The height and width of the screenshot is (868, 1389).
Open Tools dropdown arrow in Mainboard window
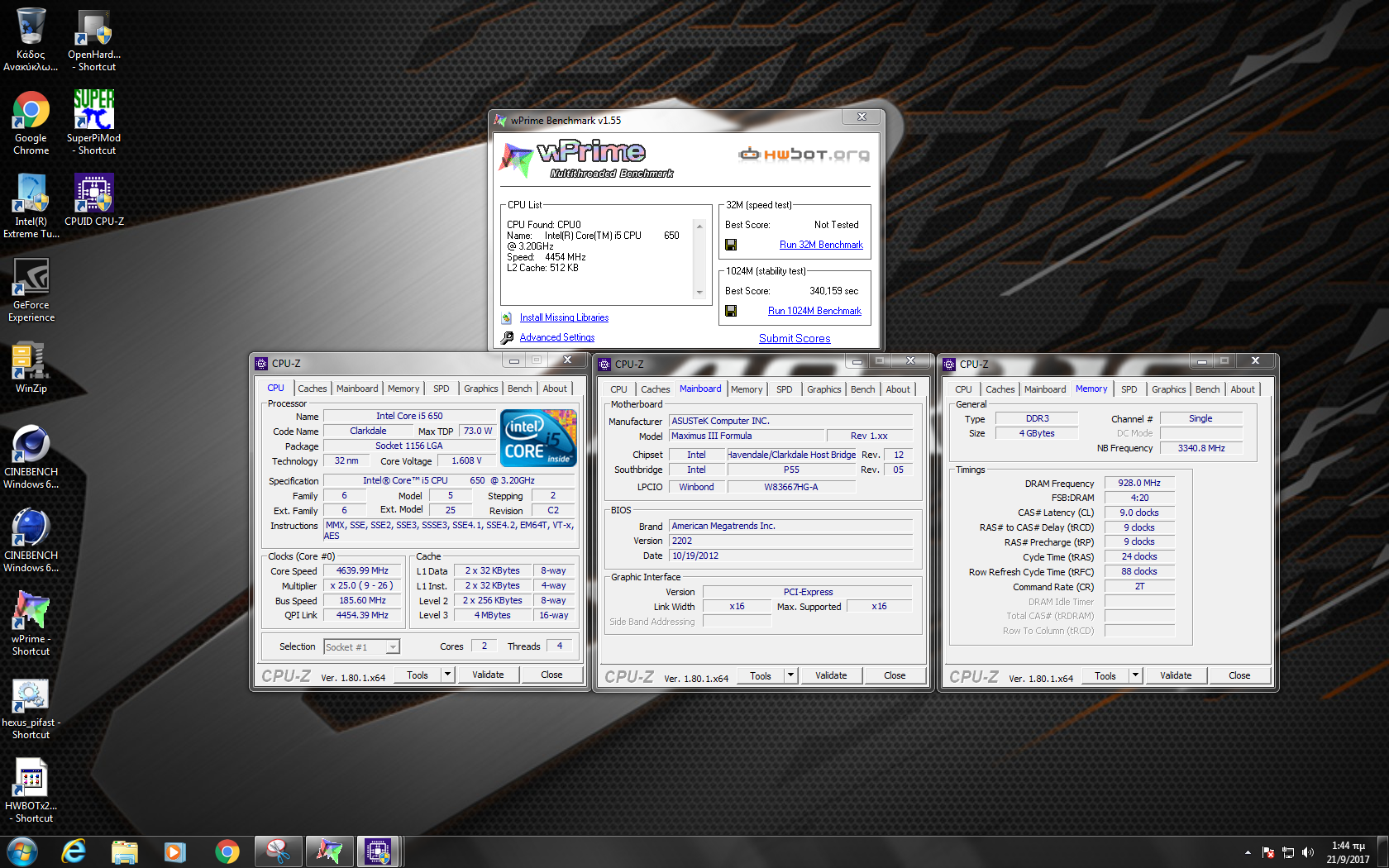[x=790, y=675]
